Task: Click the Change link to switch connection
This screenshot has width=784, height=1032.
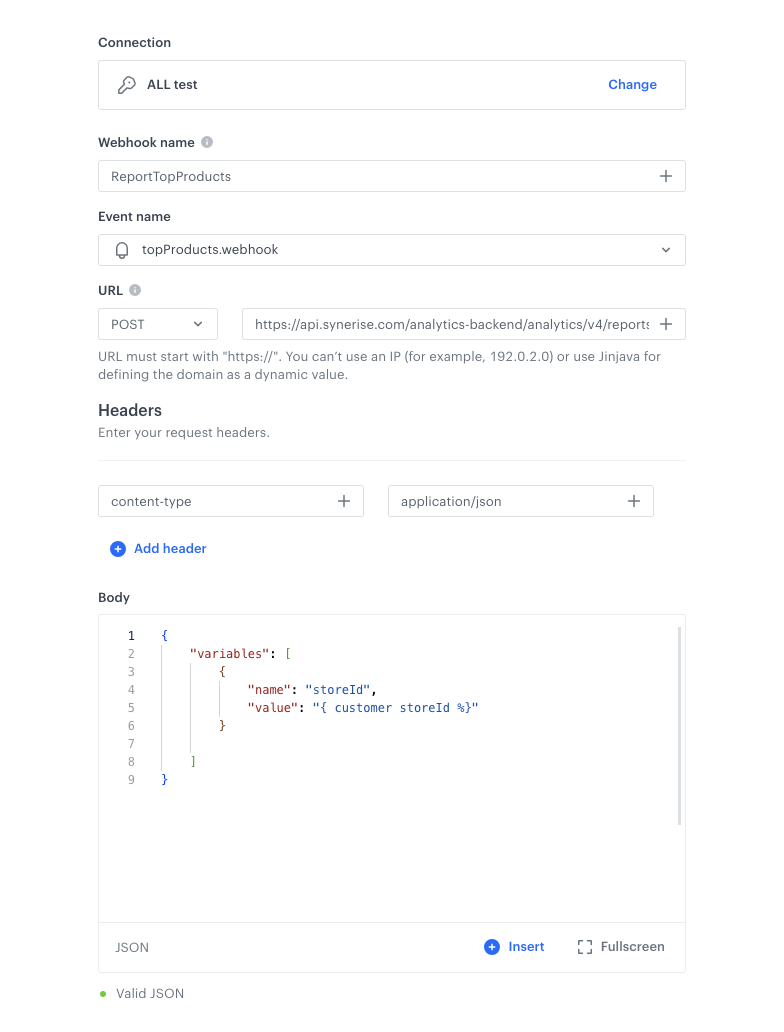Action: [632, 85]
